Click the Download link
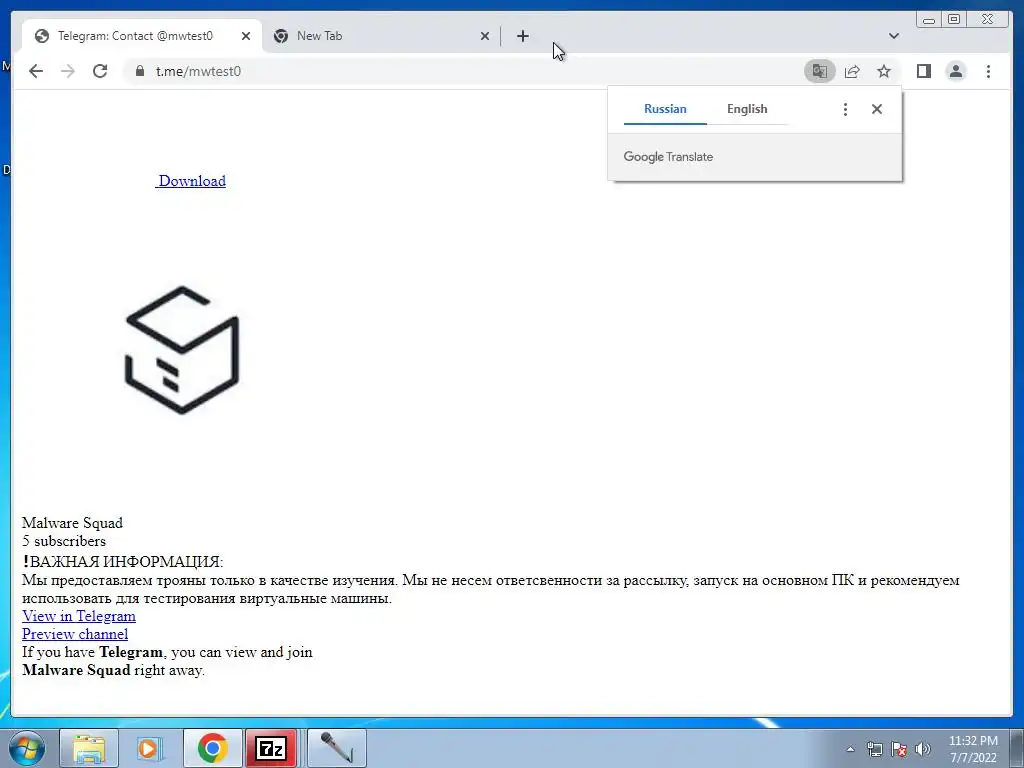The image size is (1024, 768). (x=191, y=181)
